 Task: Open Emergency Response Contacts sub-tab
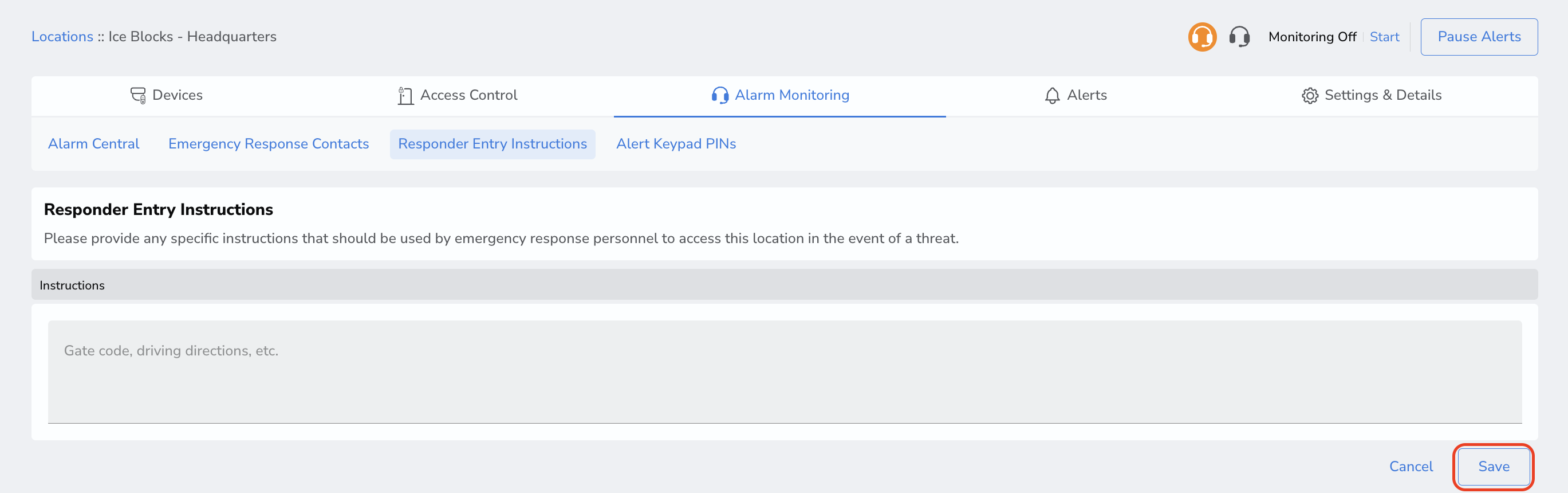(x=269, y=144)
